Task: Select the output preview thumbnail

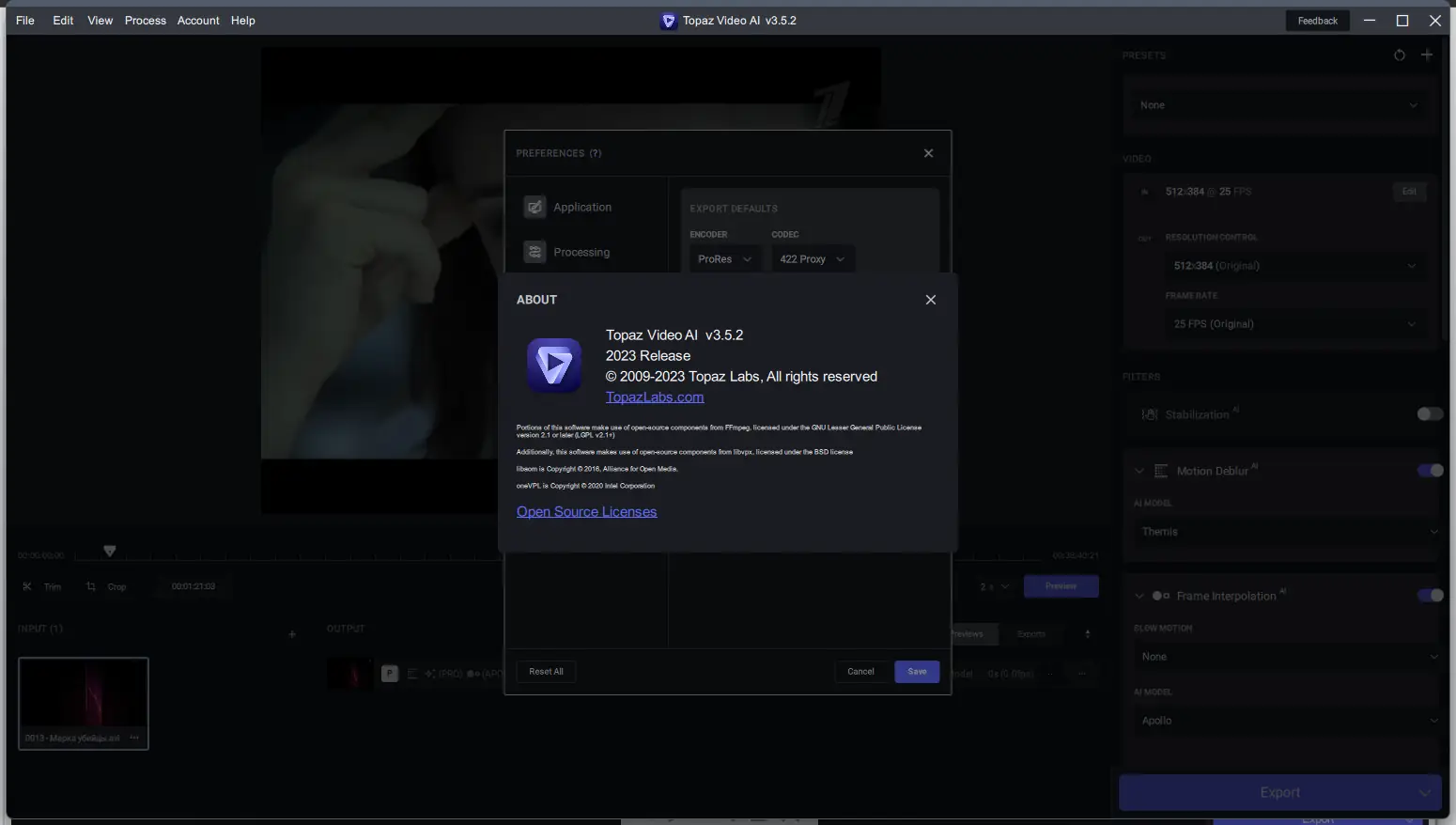Action: pos(350,673)
